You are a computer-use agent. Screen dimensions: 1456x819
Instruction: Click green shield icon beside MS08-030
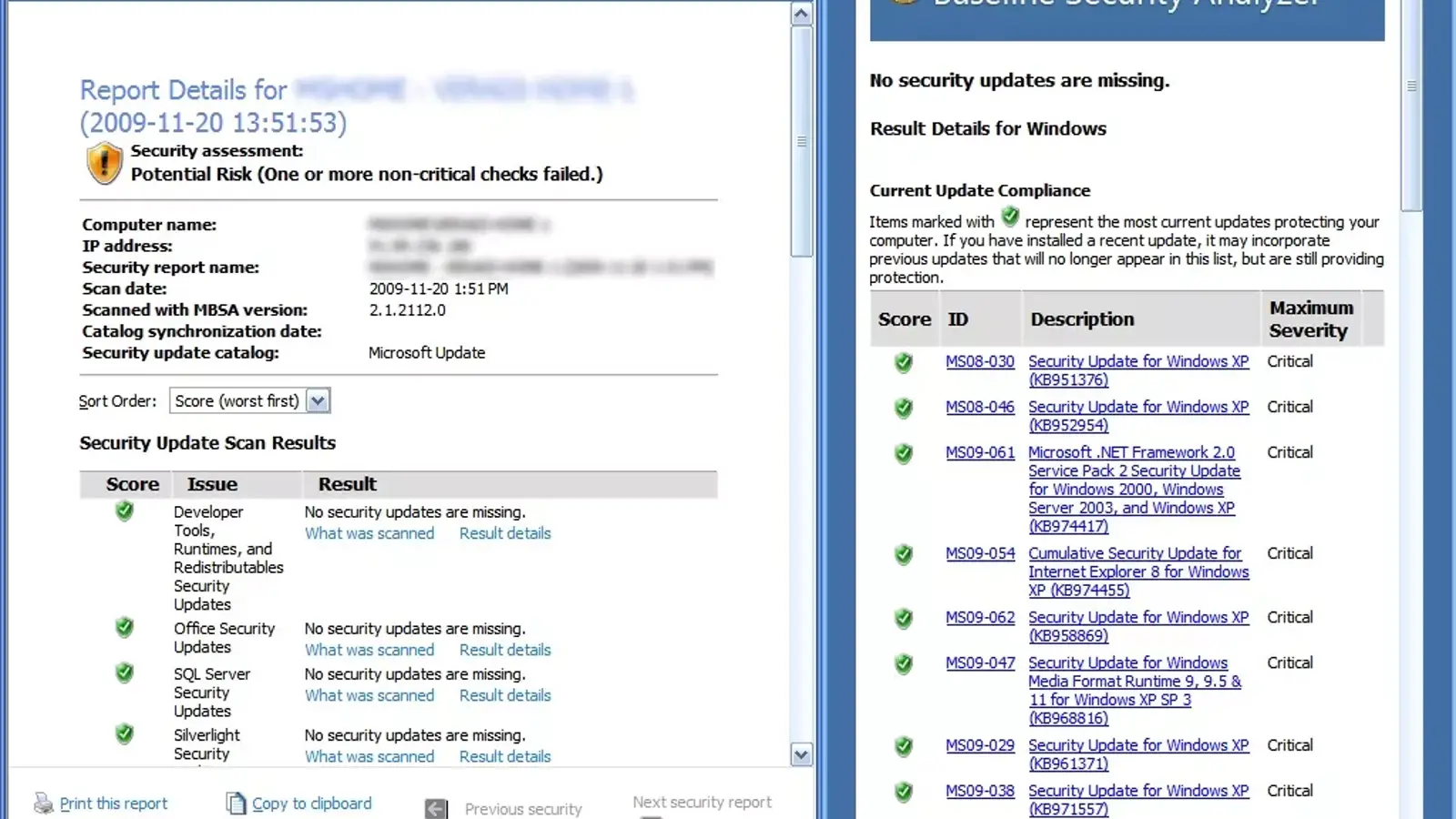click(903, 363)
